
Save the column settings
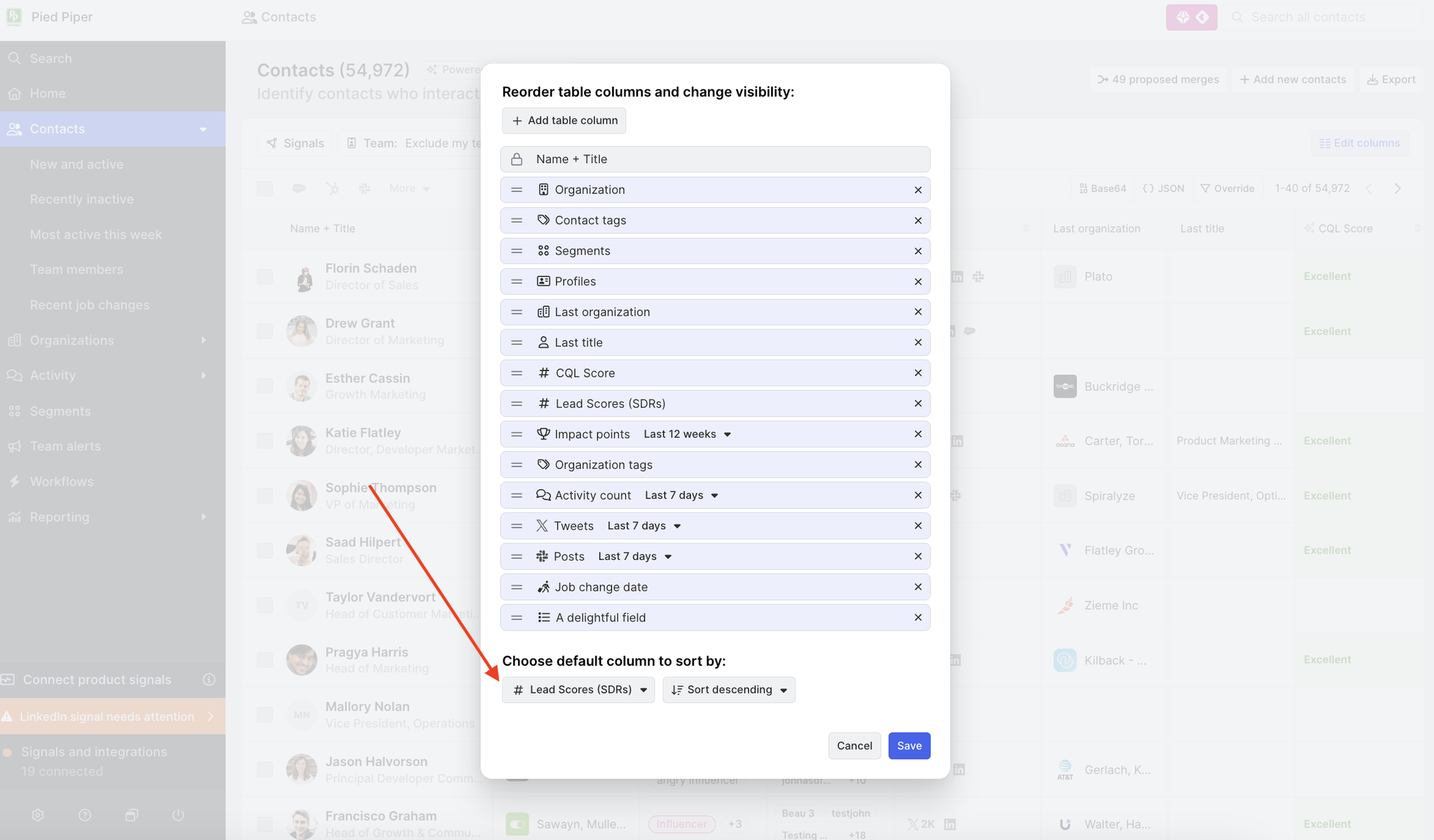[x=909, y=745]
